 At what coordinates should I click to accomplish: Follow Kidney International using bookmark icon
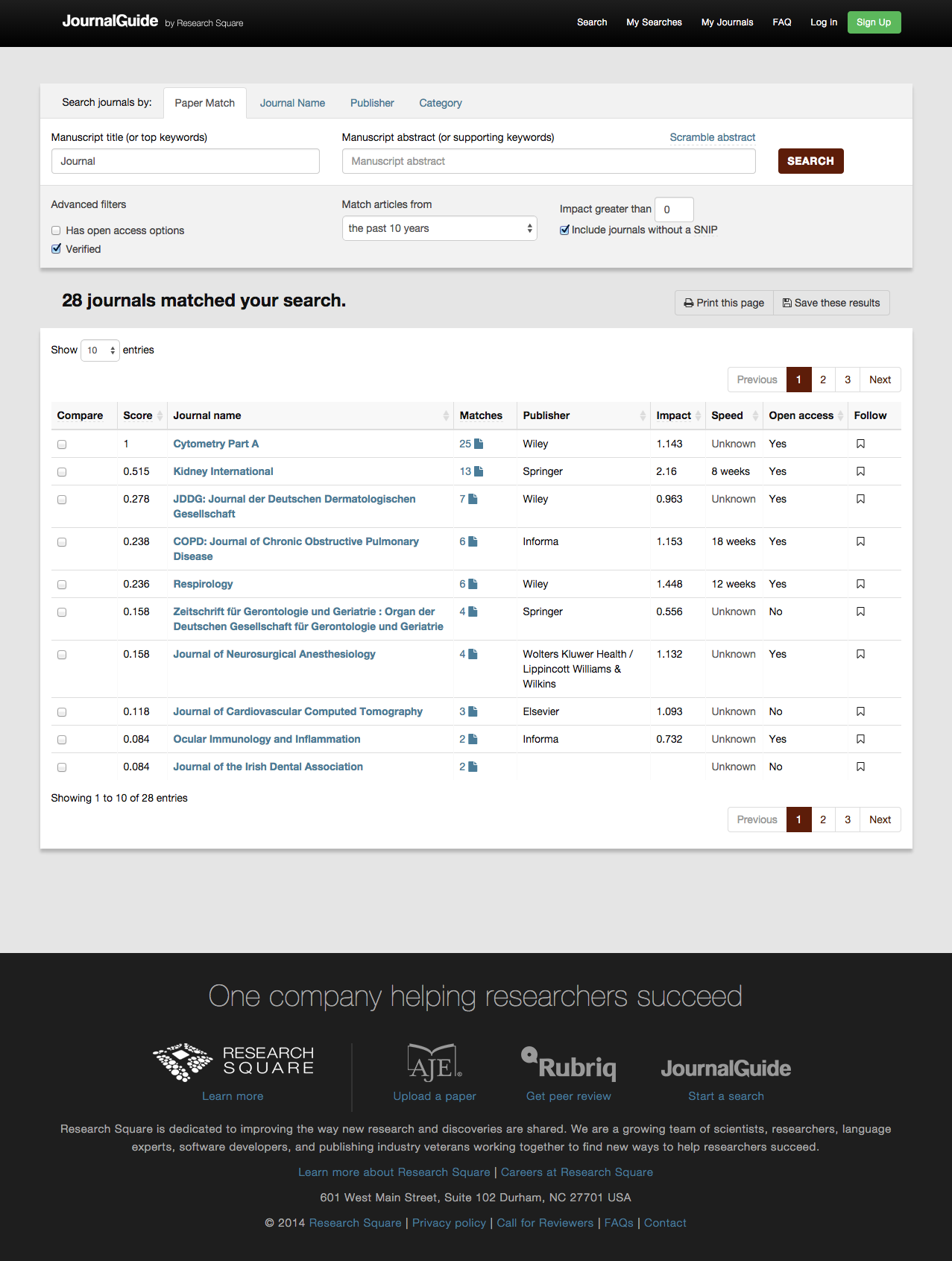coord(860,471)
